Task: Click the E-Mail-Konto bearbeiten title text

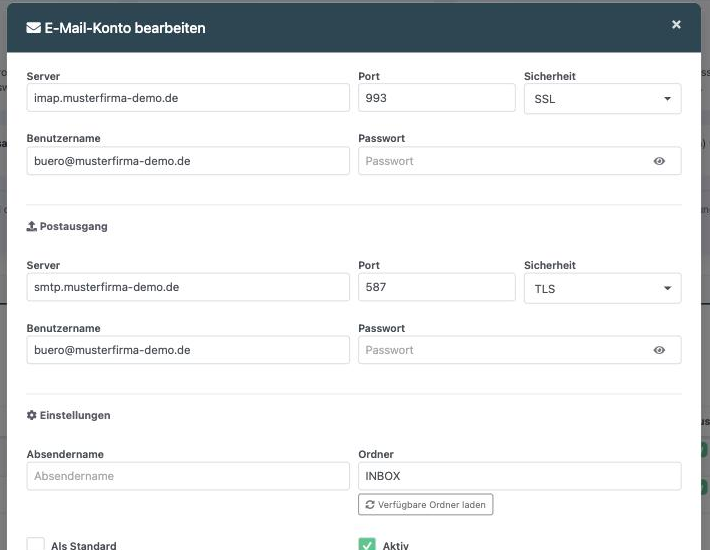Action: [125, 28]
